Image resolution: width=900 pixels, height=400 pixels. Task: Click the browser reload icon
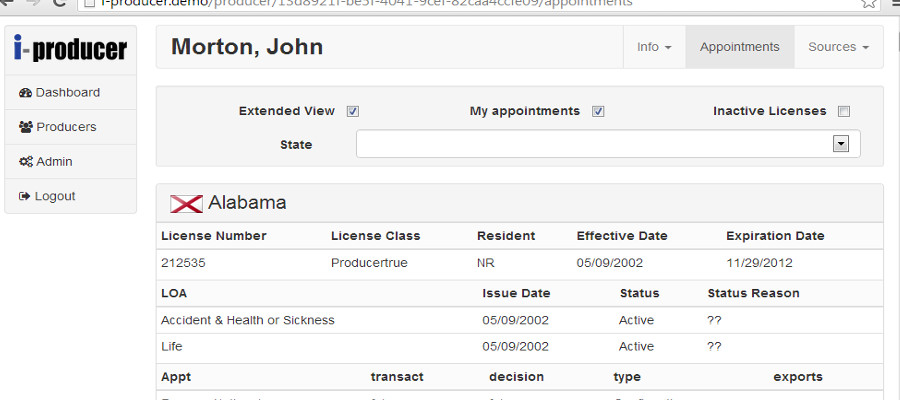[60, 3]
